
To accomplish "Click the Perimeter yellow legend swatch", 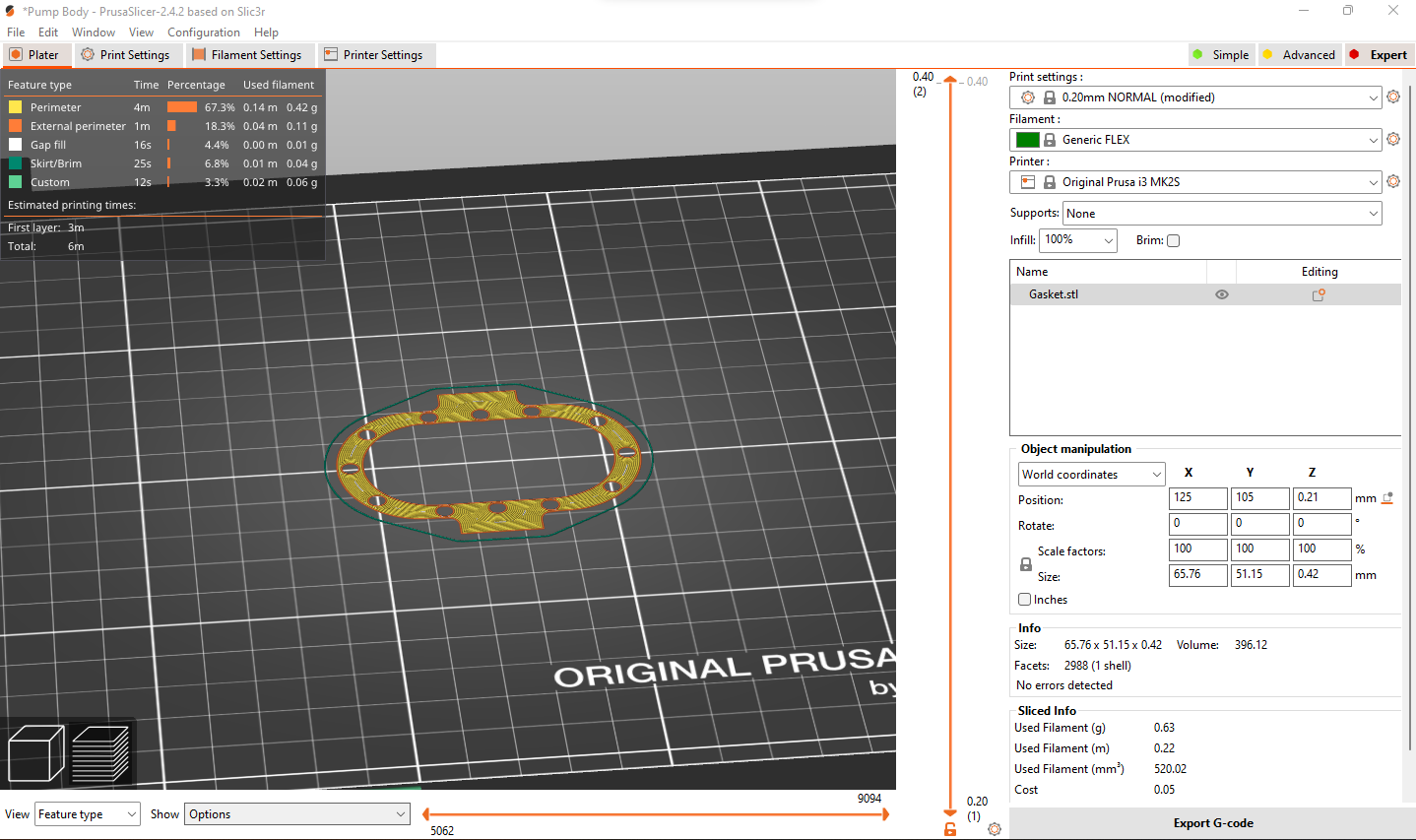I will pyautogui.click(x=16, y=107).
